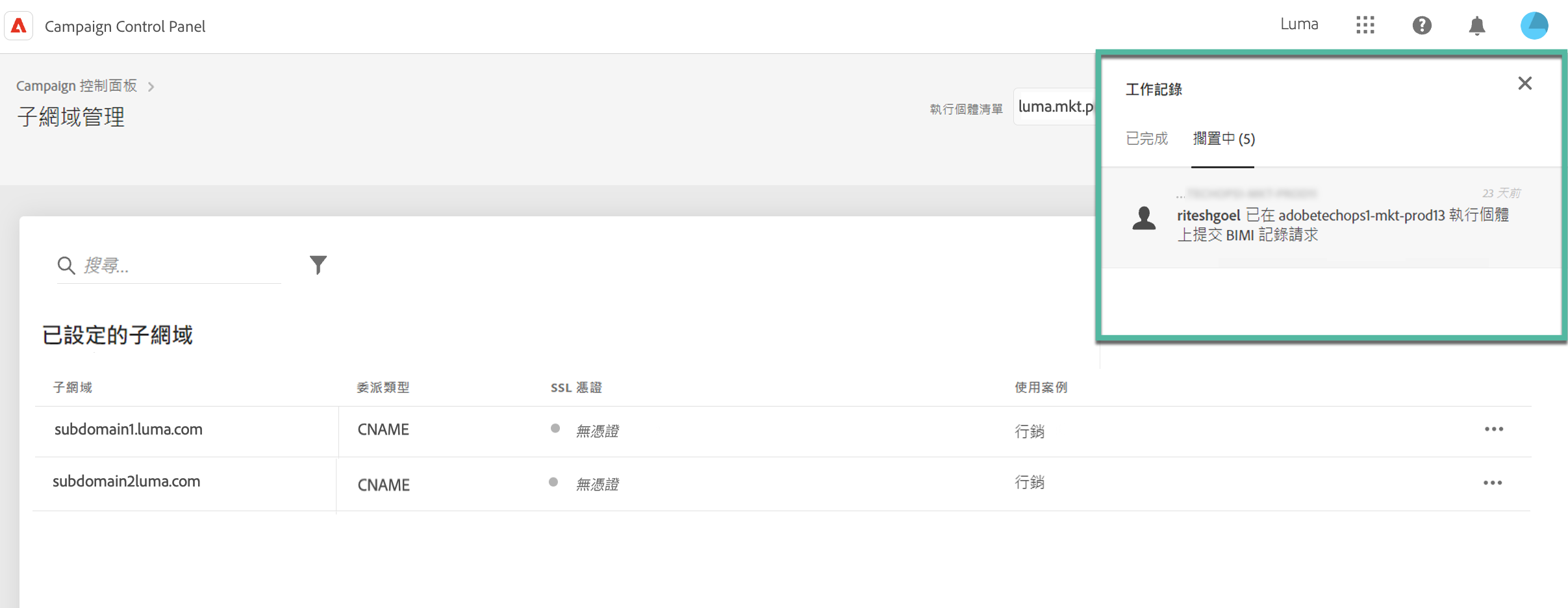Click the 委派類型 column header
This screenshot has width=1568, height=608.
coord(383,387)
